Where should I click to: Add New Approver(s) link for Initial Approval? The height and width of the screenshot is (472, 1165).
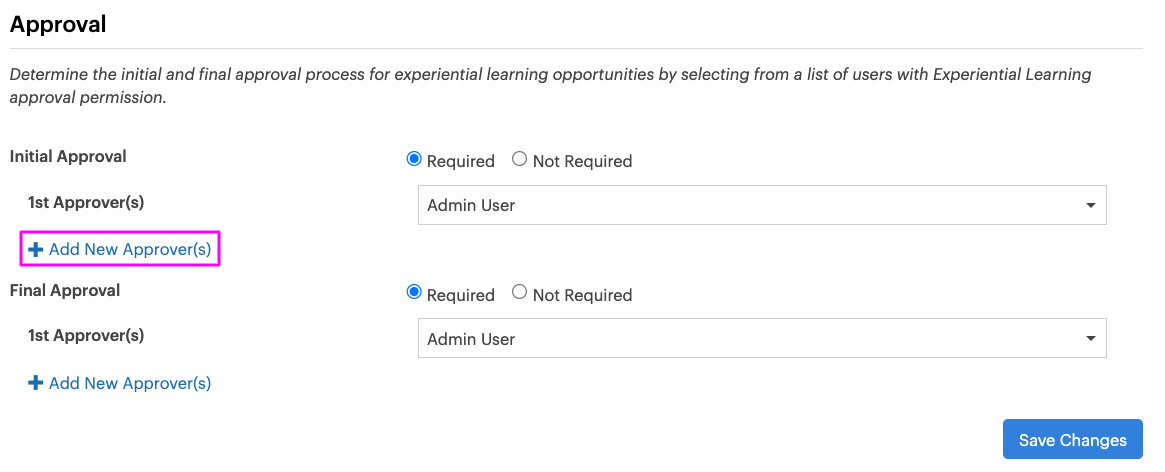[129, 249]
